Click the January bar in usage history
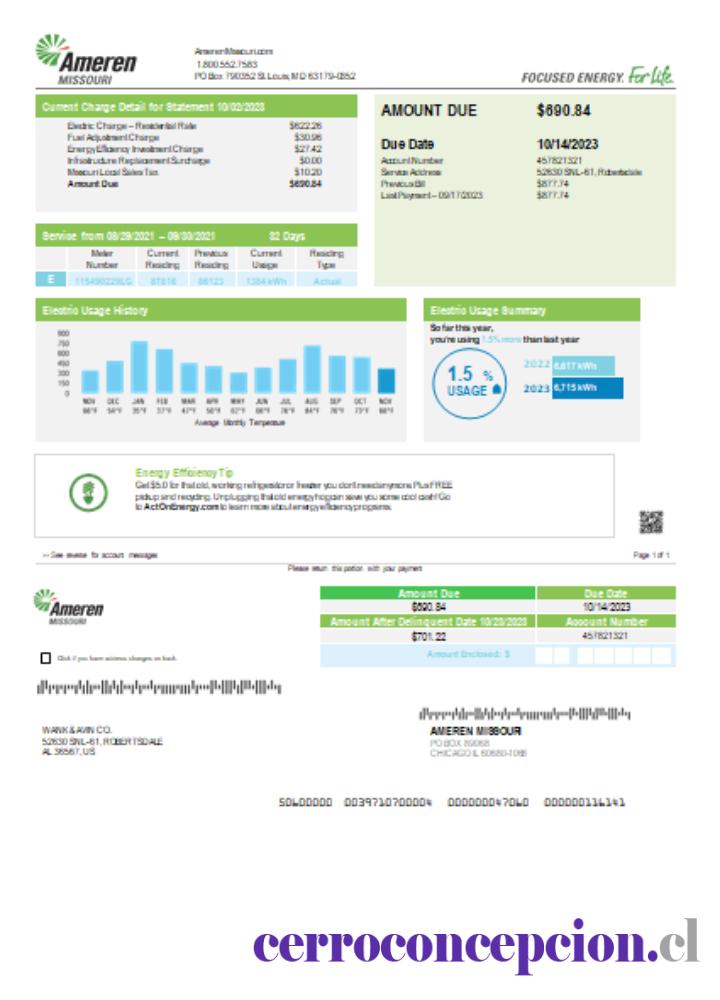 (x=139, y=367)
